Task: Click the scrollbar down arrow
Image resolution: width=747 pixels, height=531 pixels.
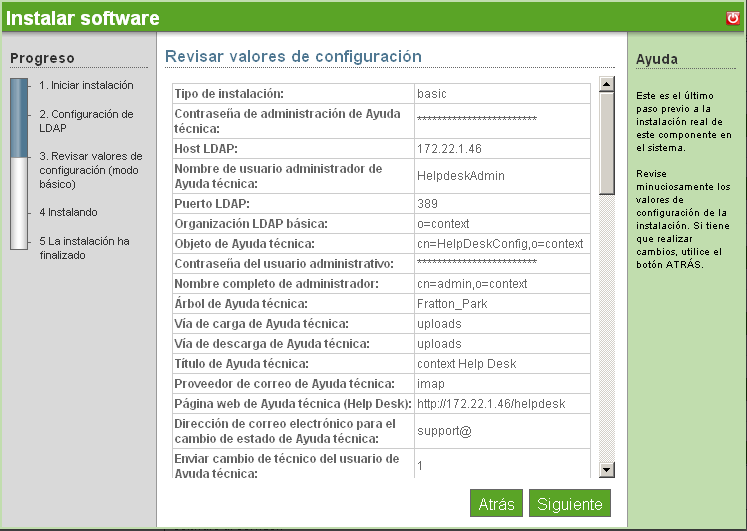Action: point(606,470)
